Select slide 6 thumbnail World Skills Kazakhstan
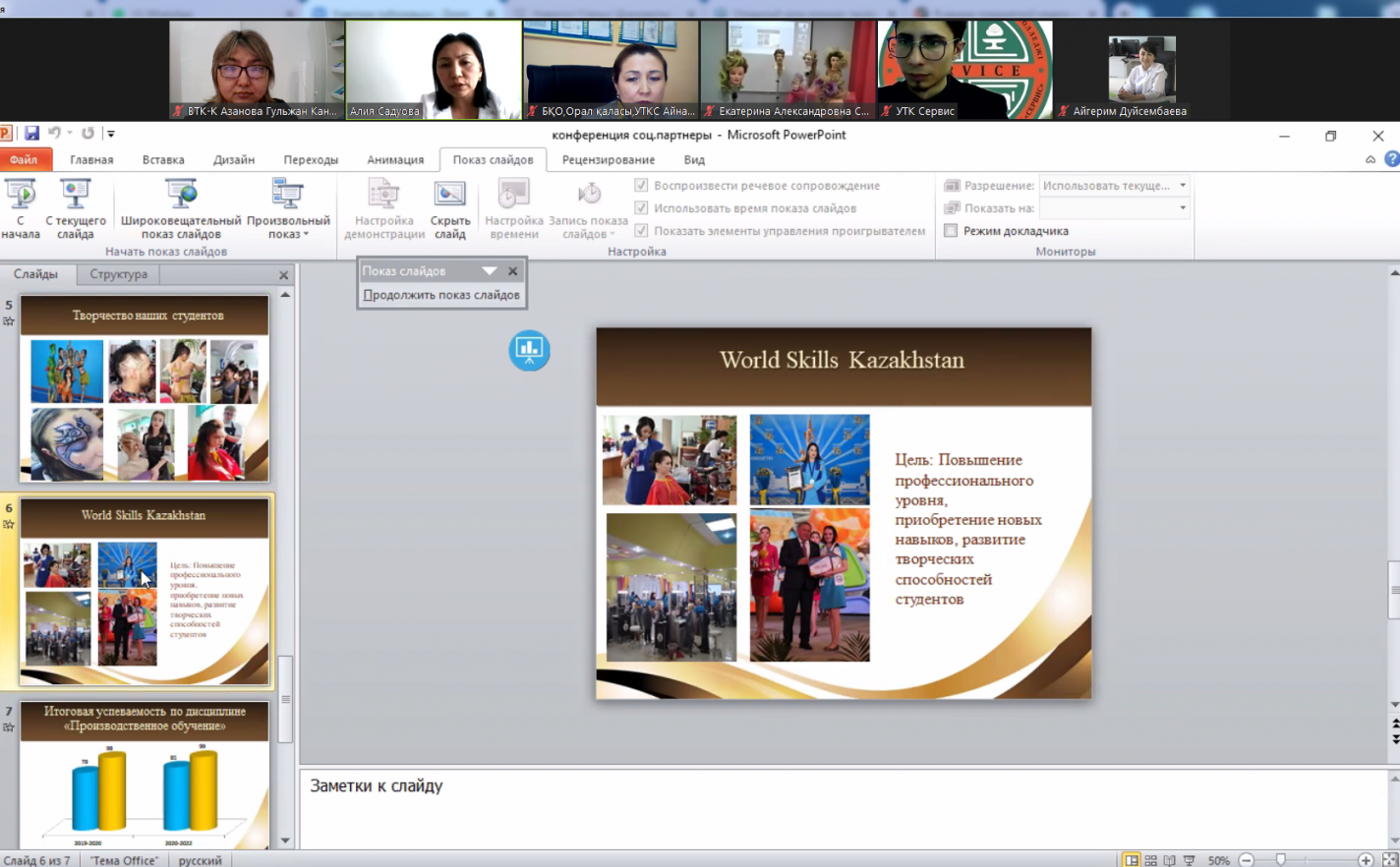This screenshot has height=867, width=1400. [x=145, y=591]
